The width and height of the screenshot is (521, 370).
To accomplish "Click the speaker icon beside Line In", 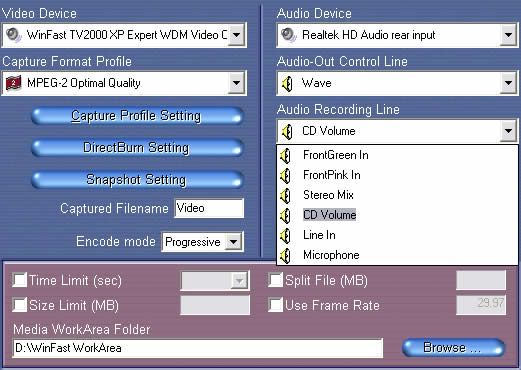I will pos(286,235).
